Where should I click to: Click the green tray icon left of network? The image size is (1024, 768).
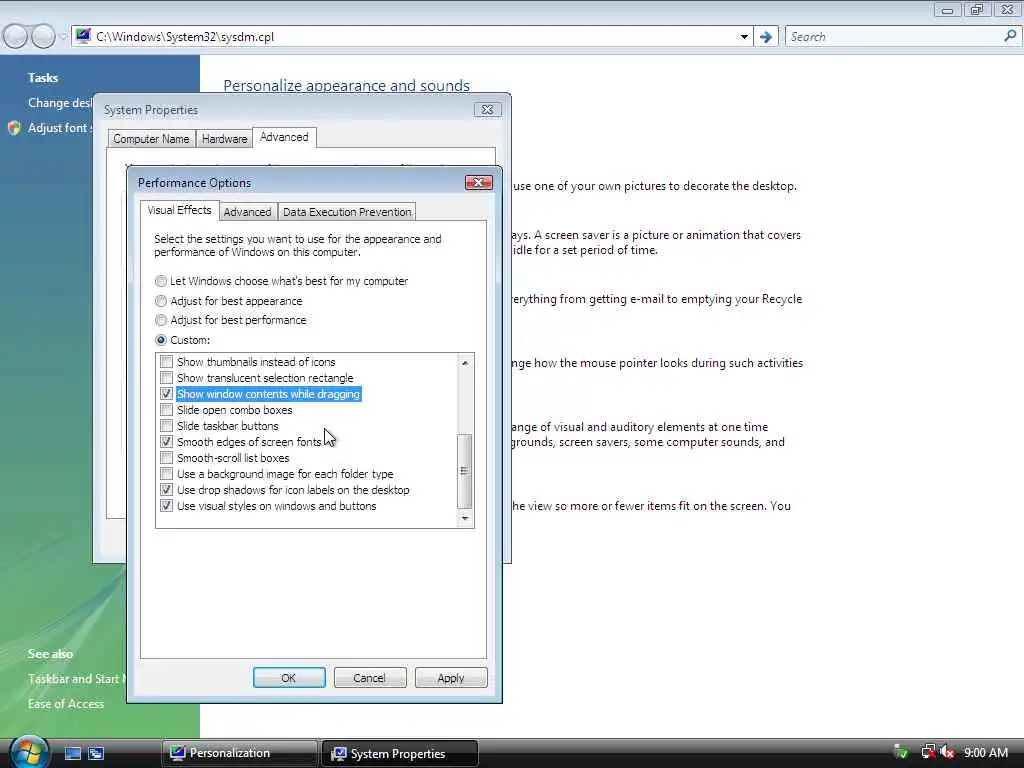901,752
